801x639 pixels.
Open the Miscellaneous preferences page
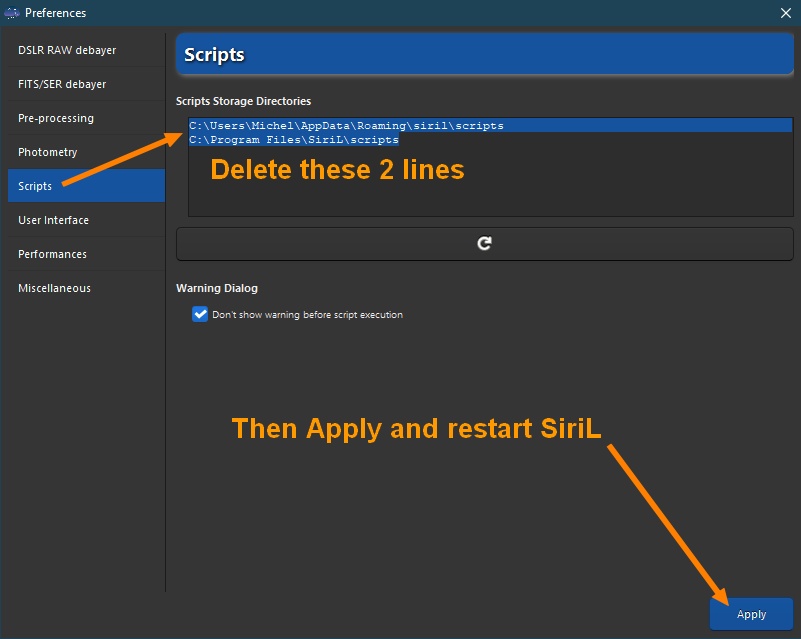86,288
